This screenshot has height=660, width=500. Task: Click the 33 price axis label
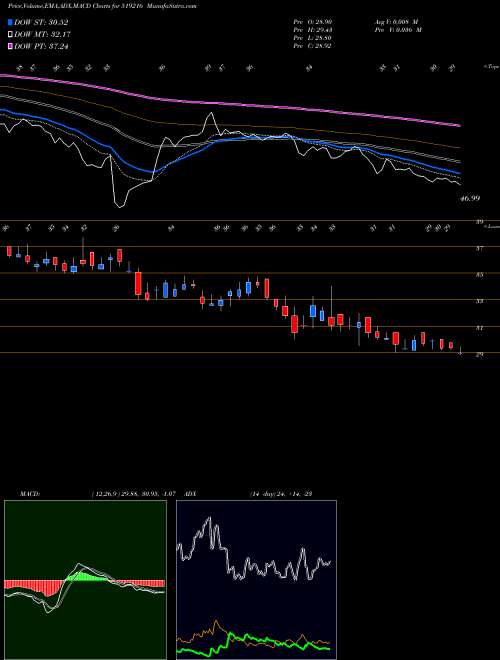479,301
